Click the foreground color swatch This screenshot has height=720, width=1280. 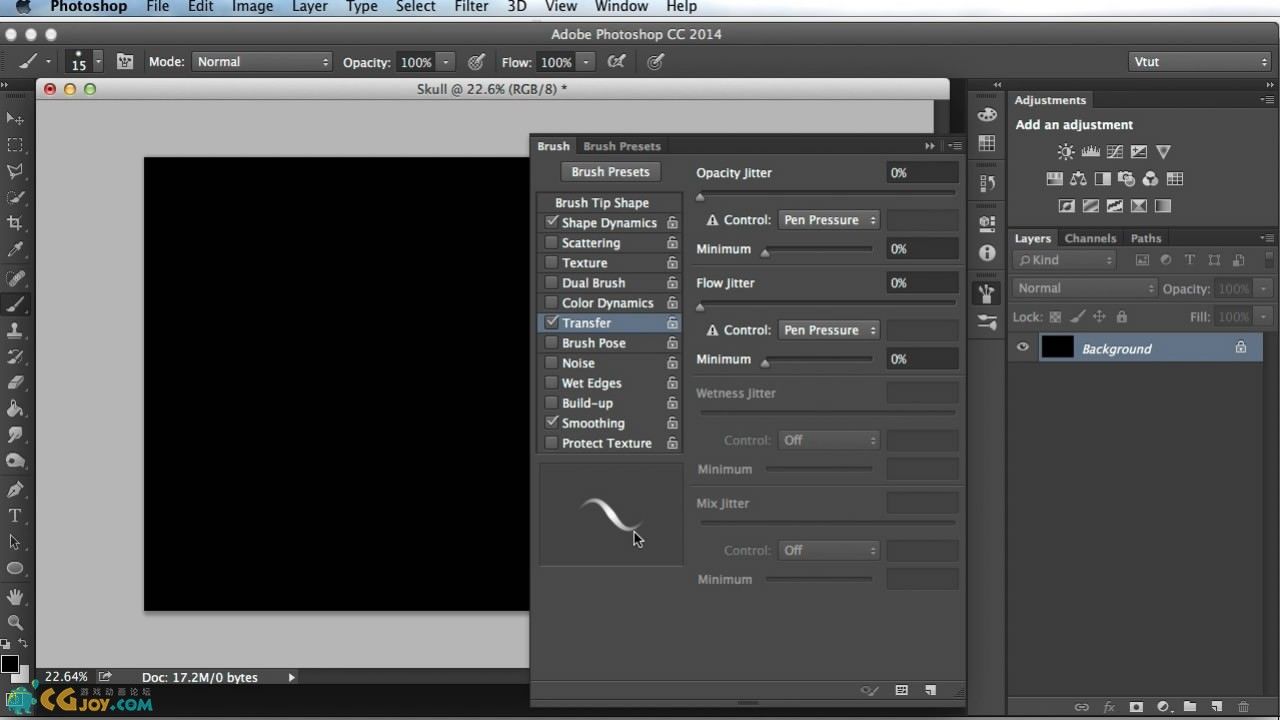(10, 664)
